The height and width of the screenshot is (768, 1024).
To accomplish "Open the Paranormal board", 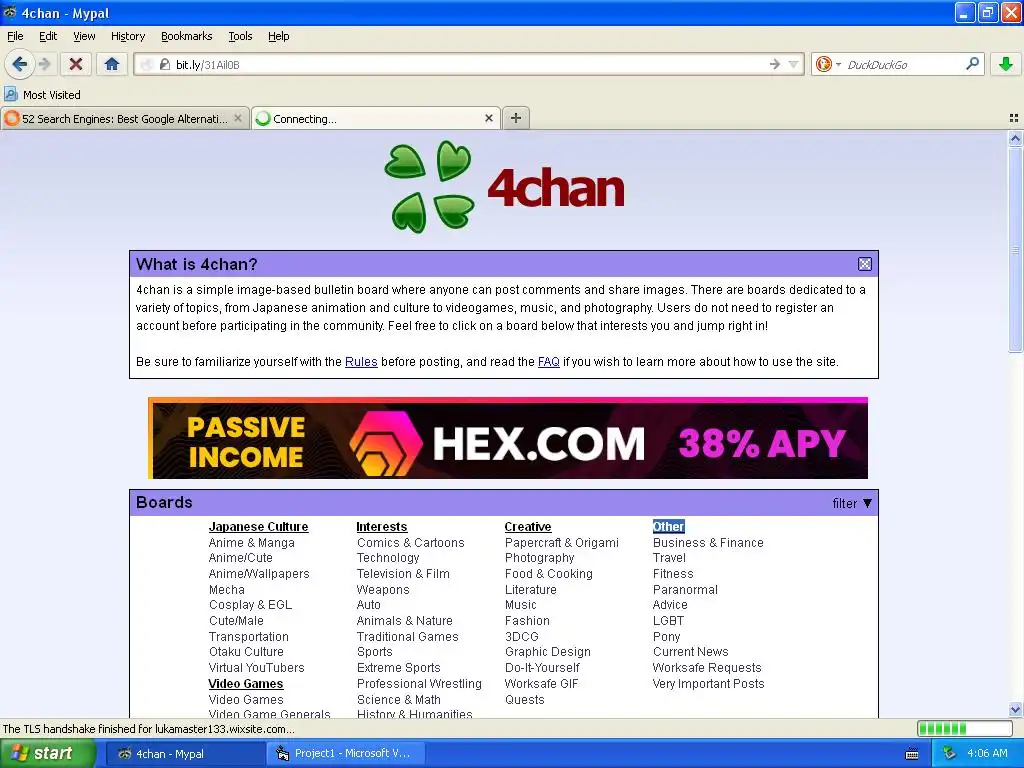I will [x=685, y=590].
